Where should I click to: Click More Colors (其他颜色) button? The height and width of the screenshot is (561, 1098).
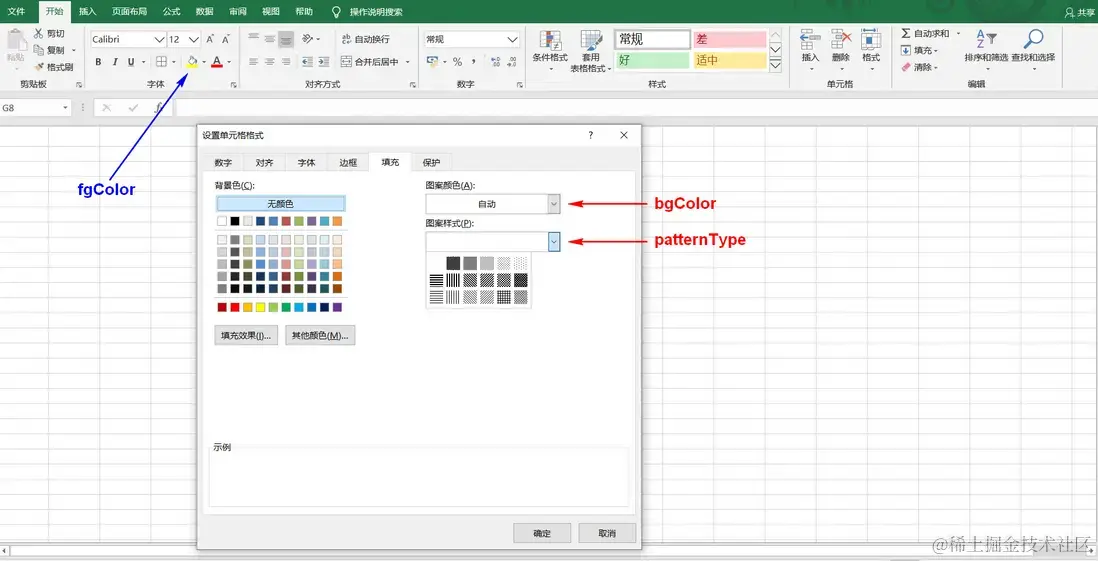pos(320,335)
